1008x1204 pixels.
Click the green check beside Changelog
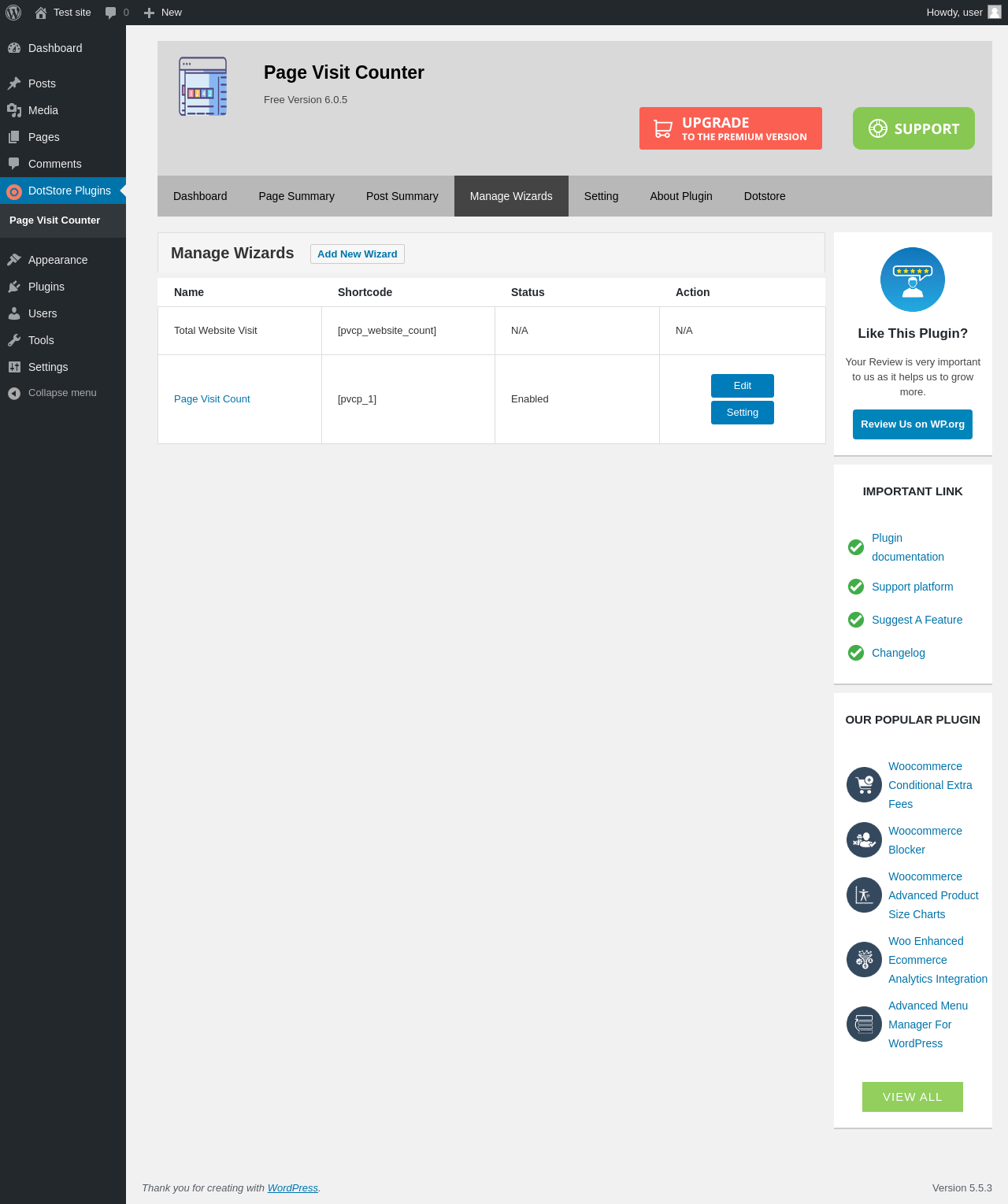coord(856,653)
